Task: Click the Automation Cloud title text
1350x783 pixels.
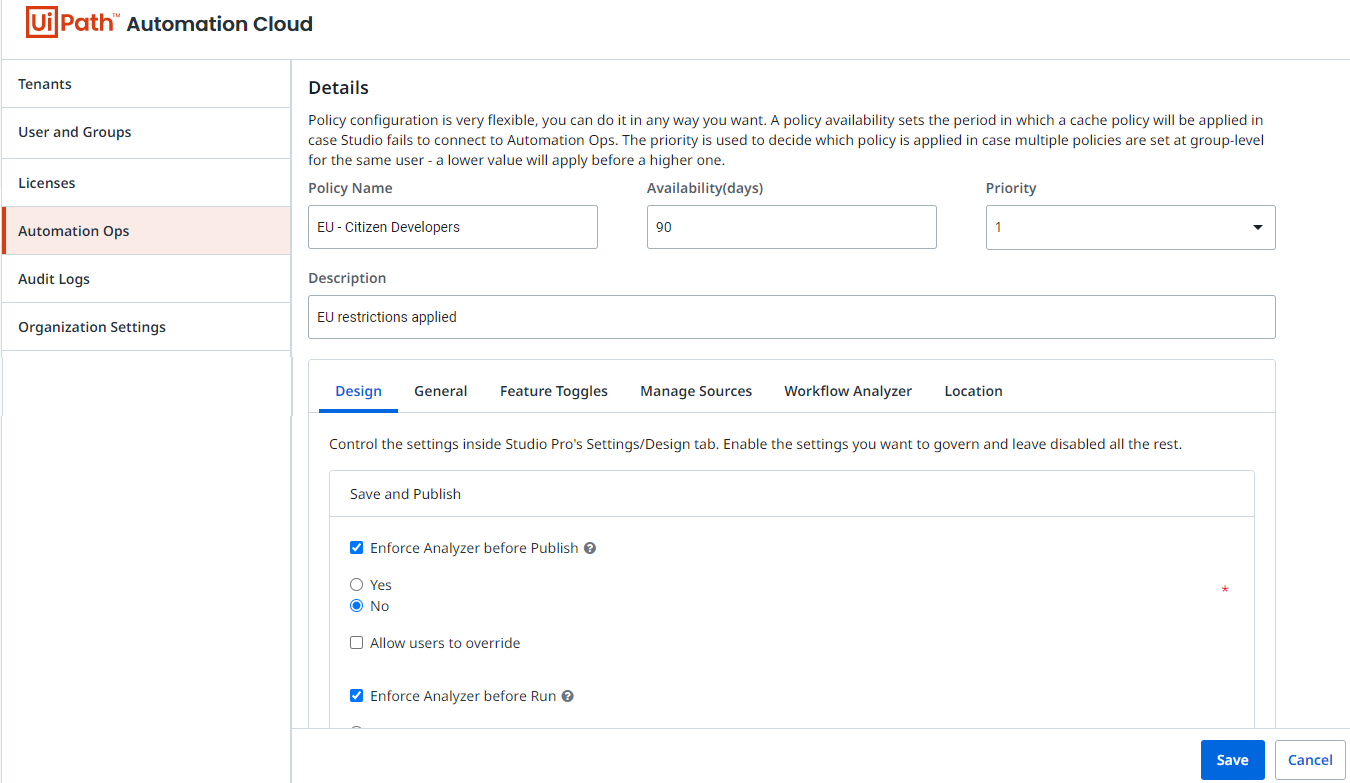Action: 219,24
